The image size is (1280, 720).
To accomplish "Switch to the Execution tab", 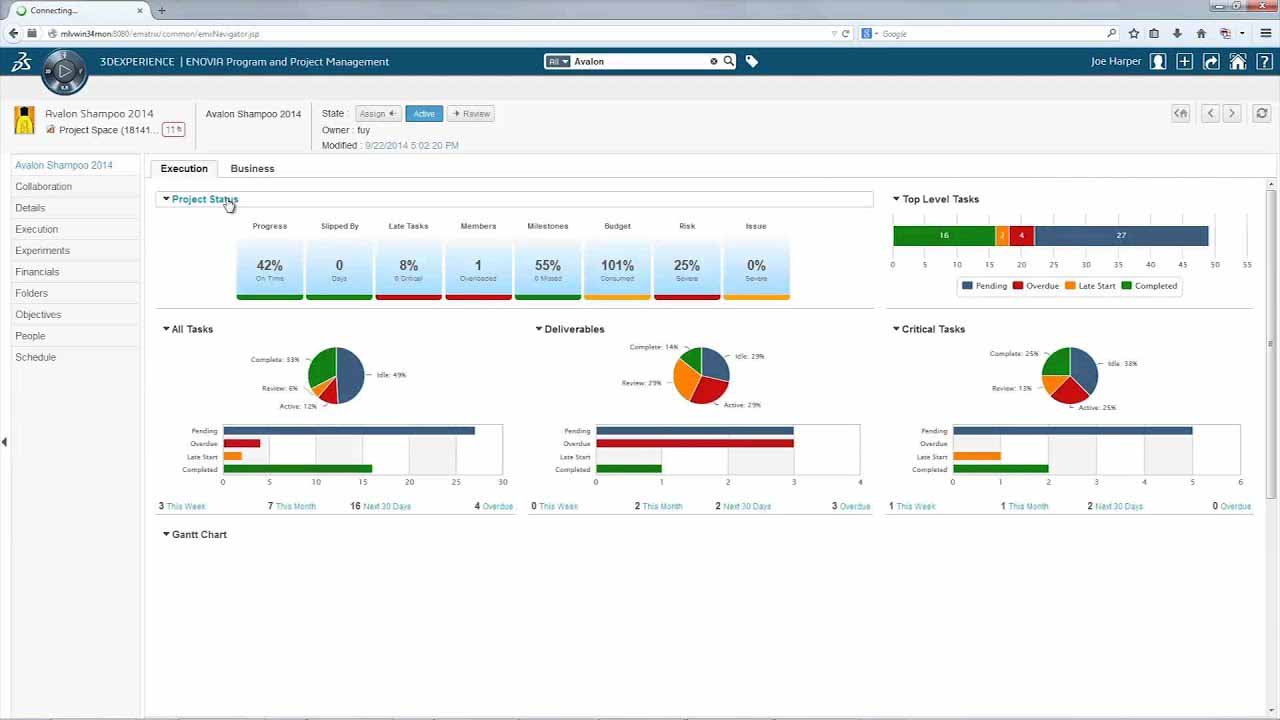I will click(x=184, y=168).
